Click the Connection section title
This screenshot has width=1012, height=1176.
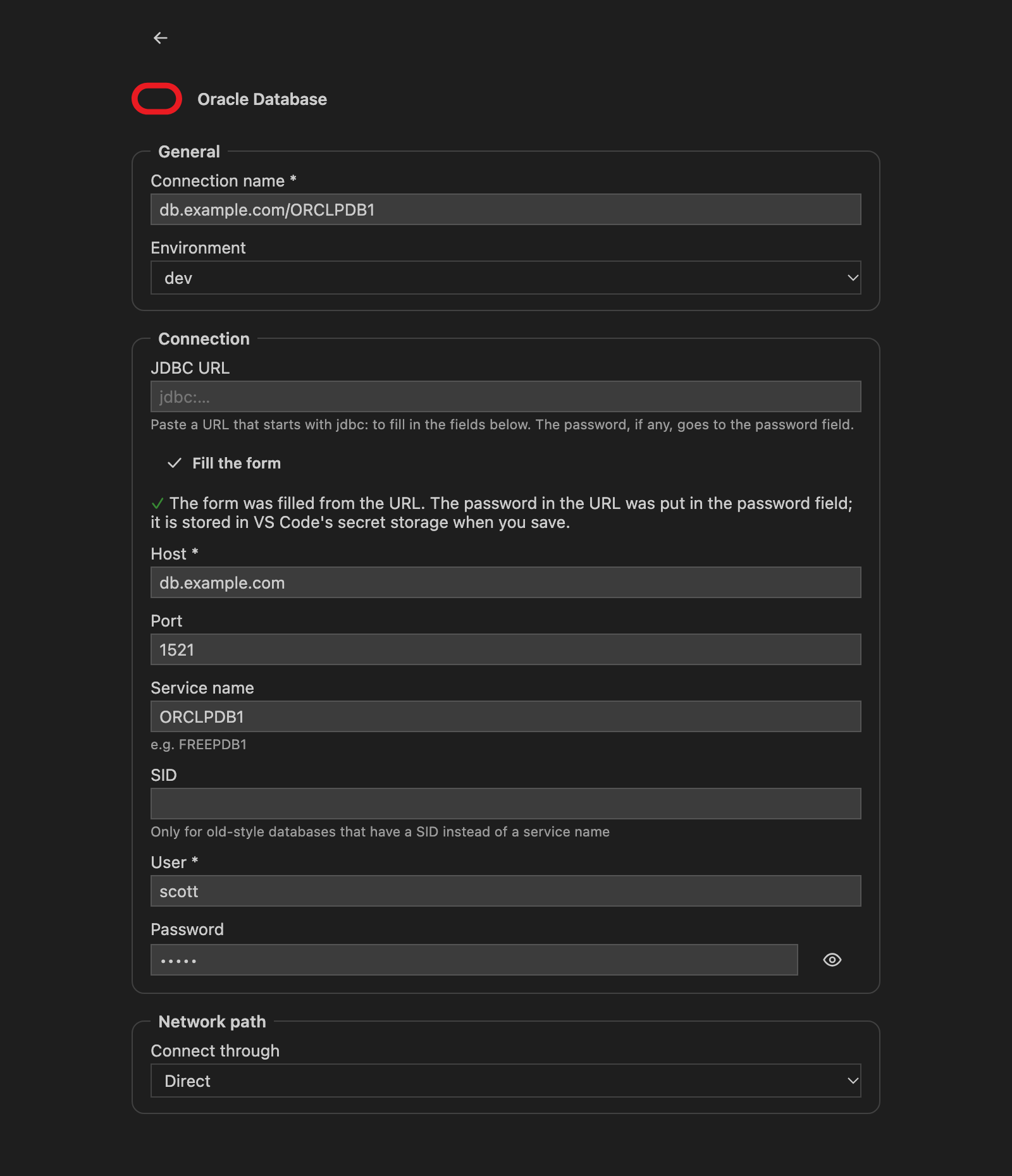204,339
